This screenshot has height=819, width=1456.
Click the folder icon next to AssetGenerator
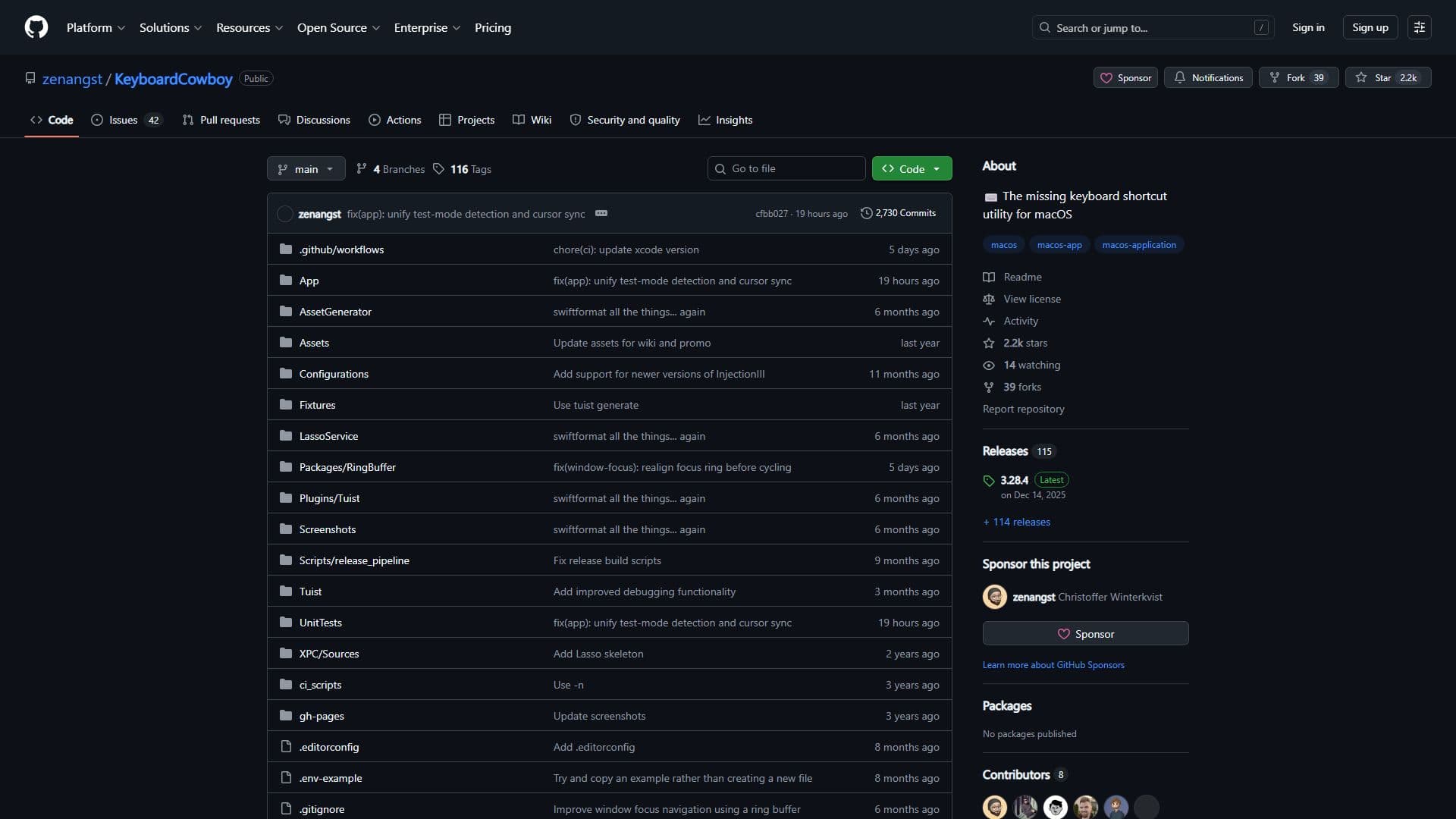286,312
